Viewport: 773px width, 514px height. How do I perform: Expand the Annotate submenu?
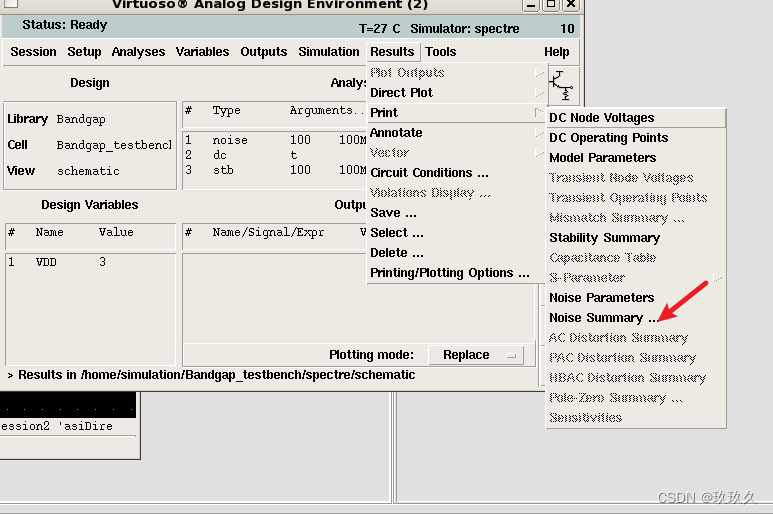point(456,133)
